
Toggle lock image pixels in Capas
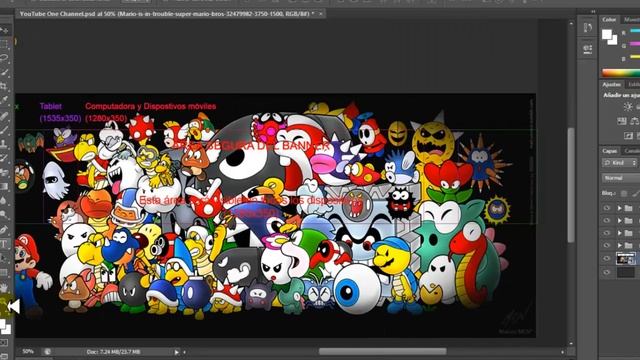635,193
